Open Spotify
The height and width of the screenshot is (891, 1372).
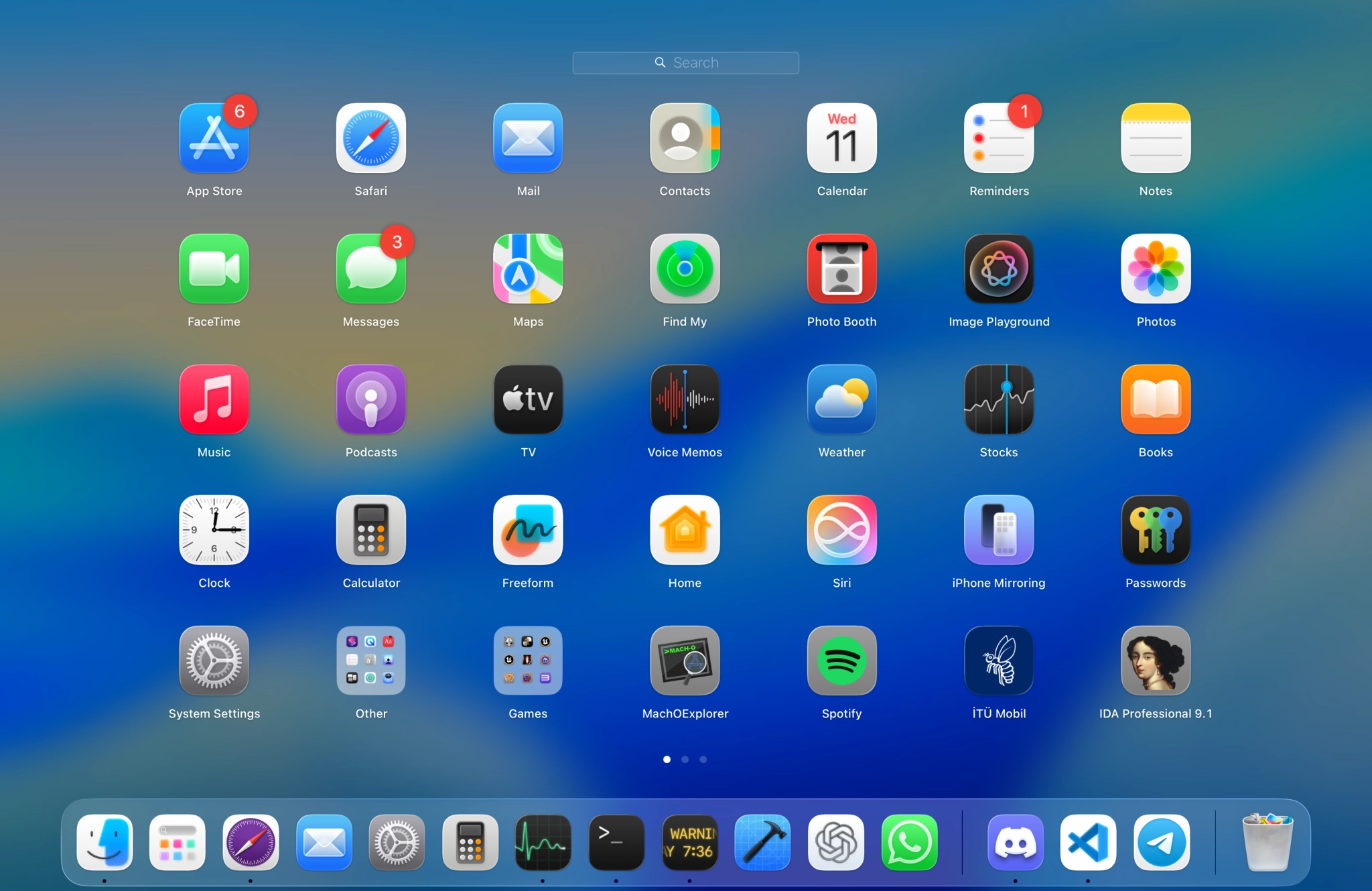pos(842,661)
